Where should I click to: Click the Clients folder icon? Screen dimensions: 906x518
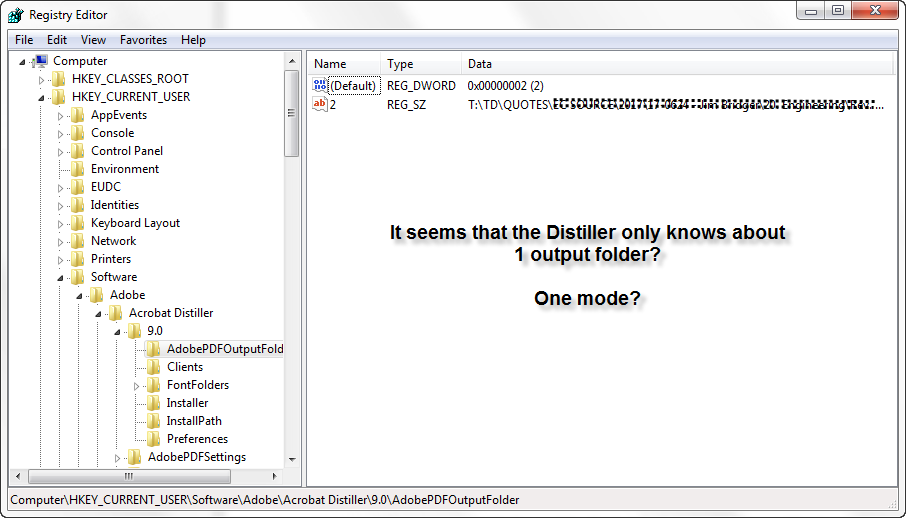coord(153,367)
